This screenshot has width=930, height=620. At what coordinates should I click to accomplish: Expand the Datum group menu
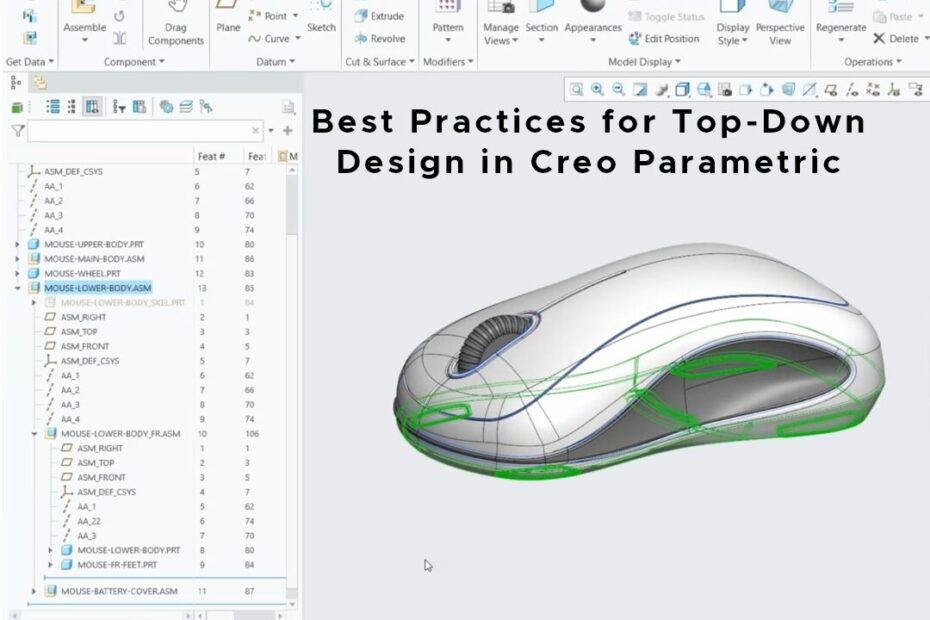click(275, 62)
